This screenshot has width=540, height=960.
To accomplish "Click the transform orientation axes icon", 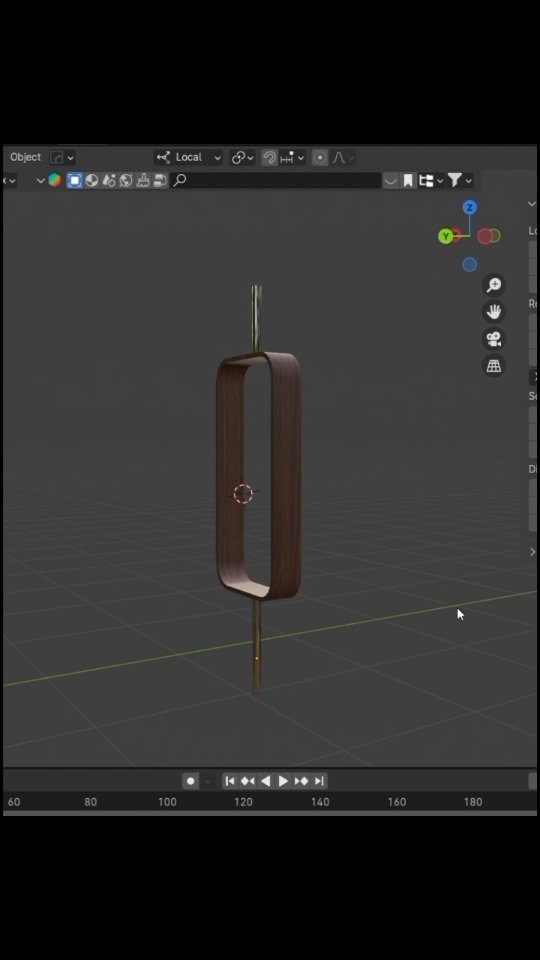I will pyautogui.click(x=163, y=157).
